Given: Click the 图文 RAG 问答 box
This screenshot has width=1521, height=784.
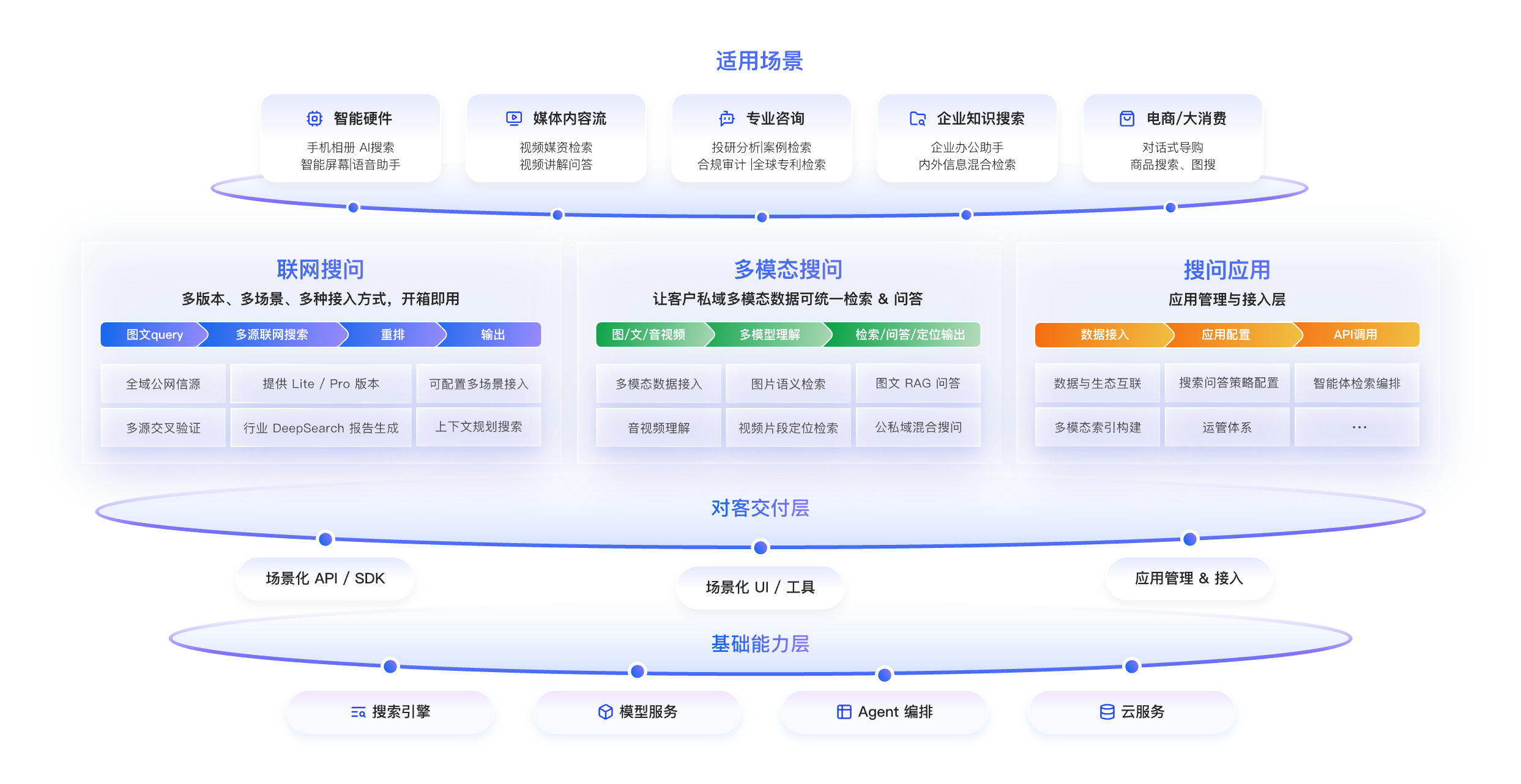Looking at the screenshot, I should 918,383.
